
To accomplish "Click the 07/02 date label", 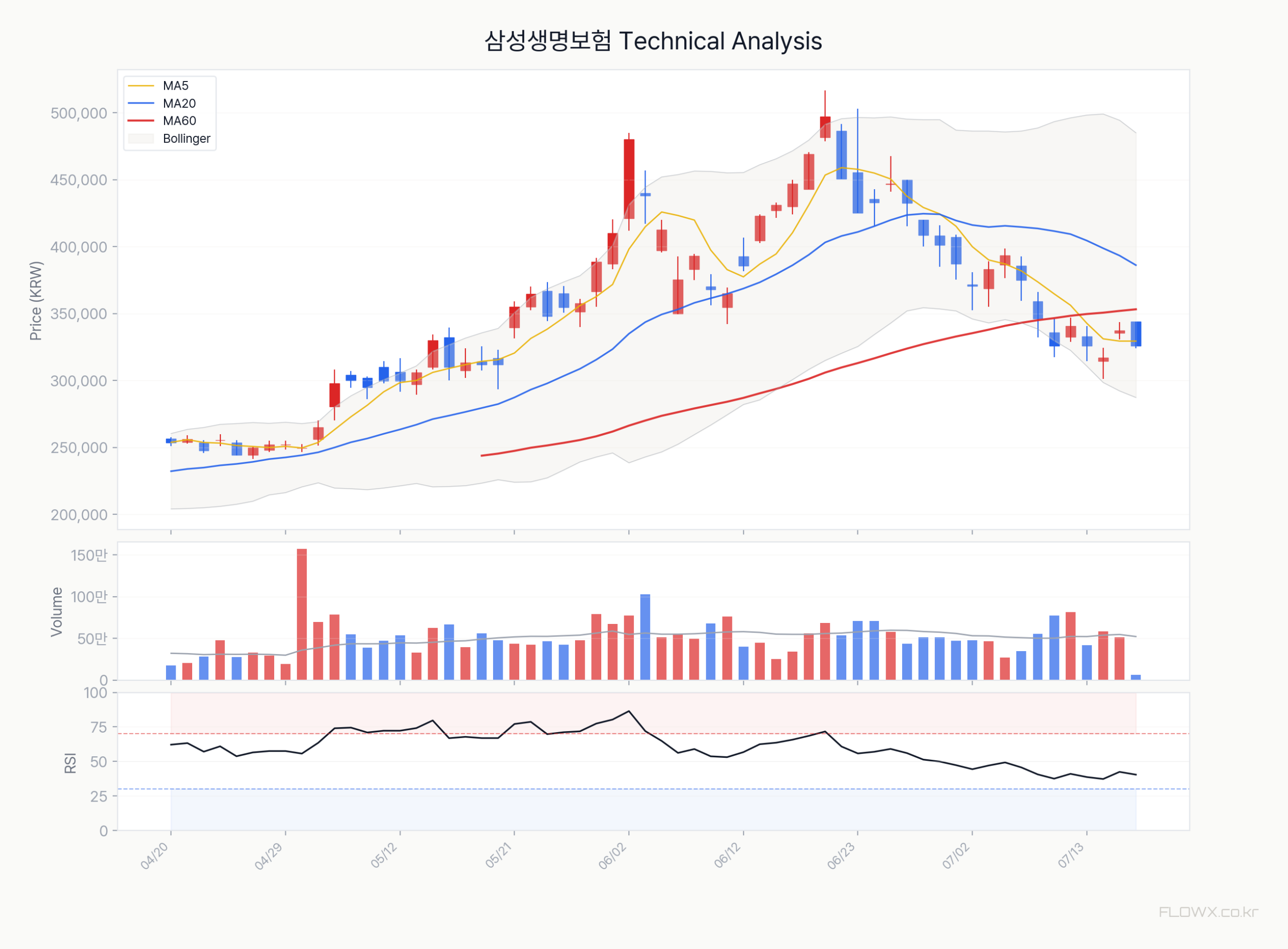I will [956, 856].
